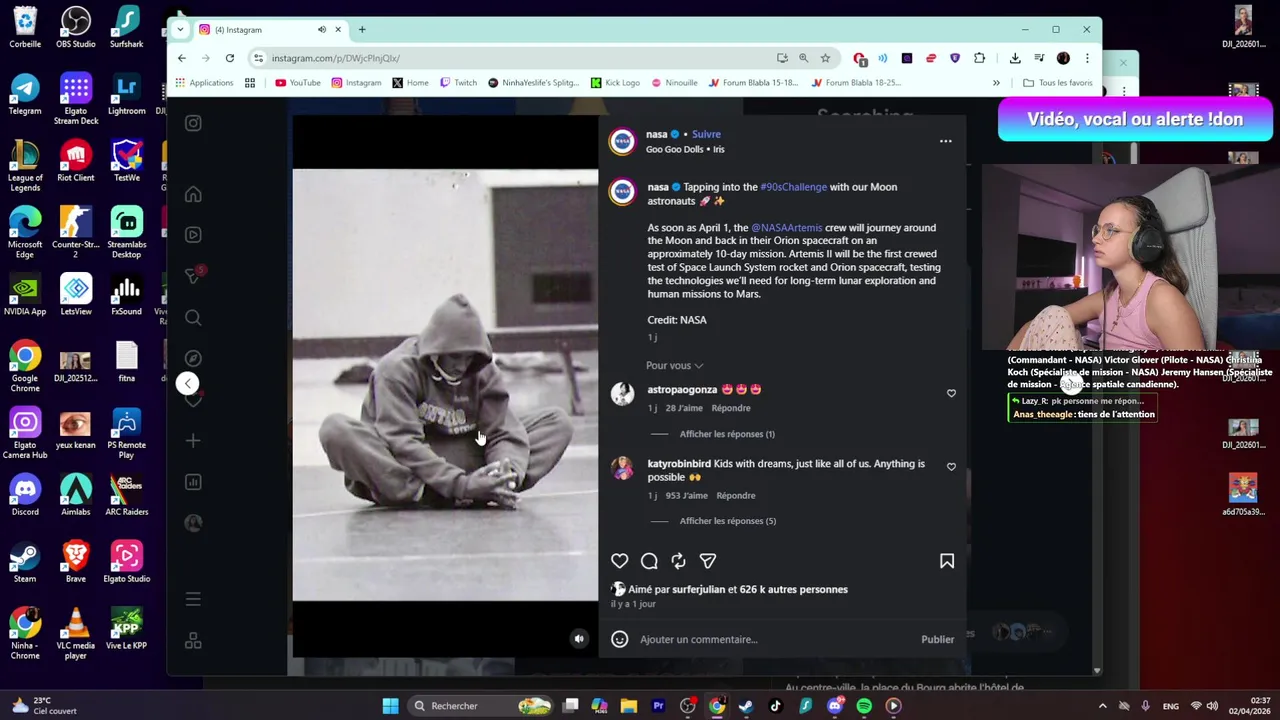
Task: Open NASA profile avatar in post header
Action: [x=622, y=141]
